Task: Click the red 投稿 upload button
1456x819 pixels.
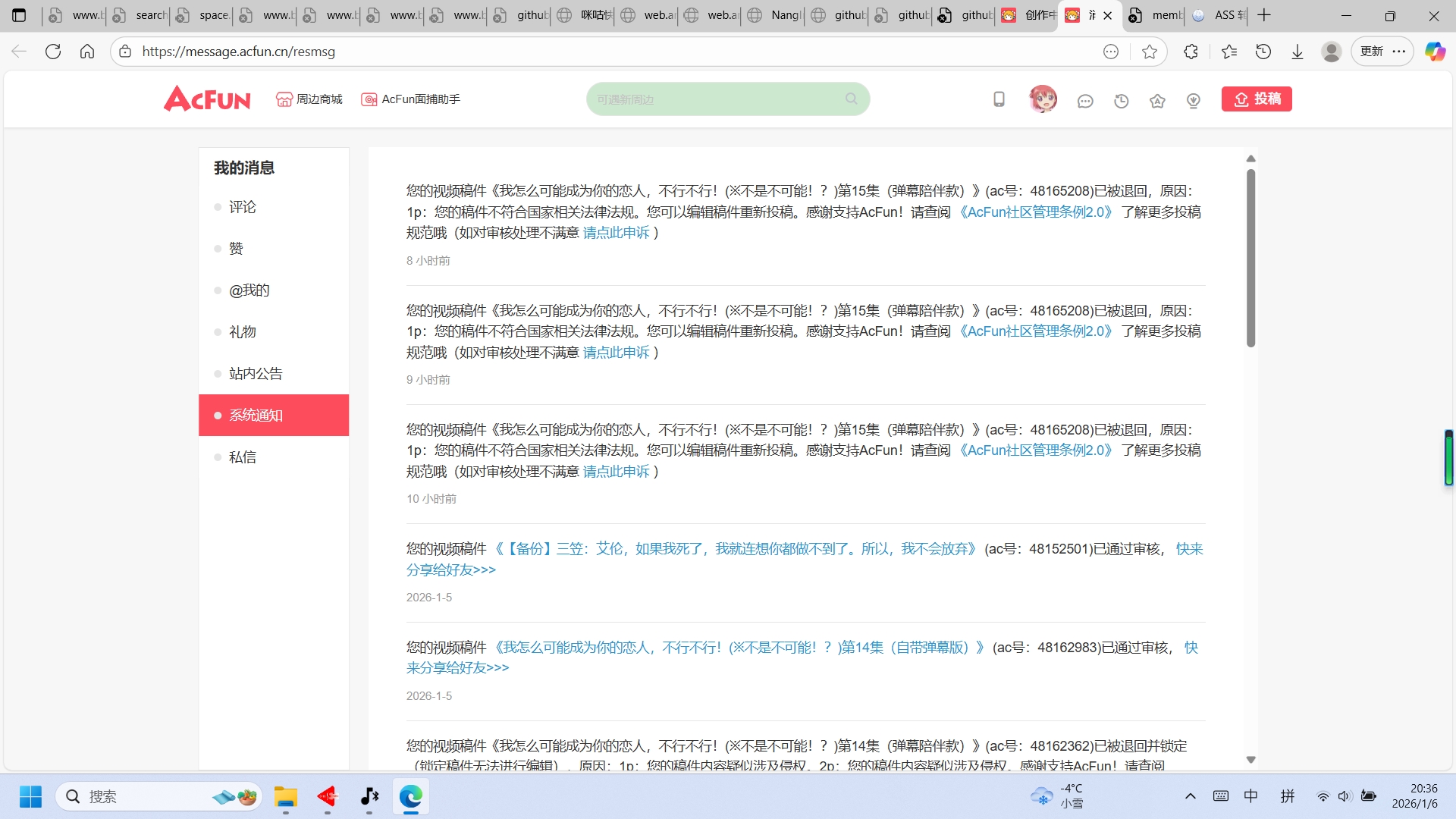Action: (x=1257, y=99)
